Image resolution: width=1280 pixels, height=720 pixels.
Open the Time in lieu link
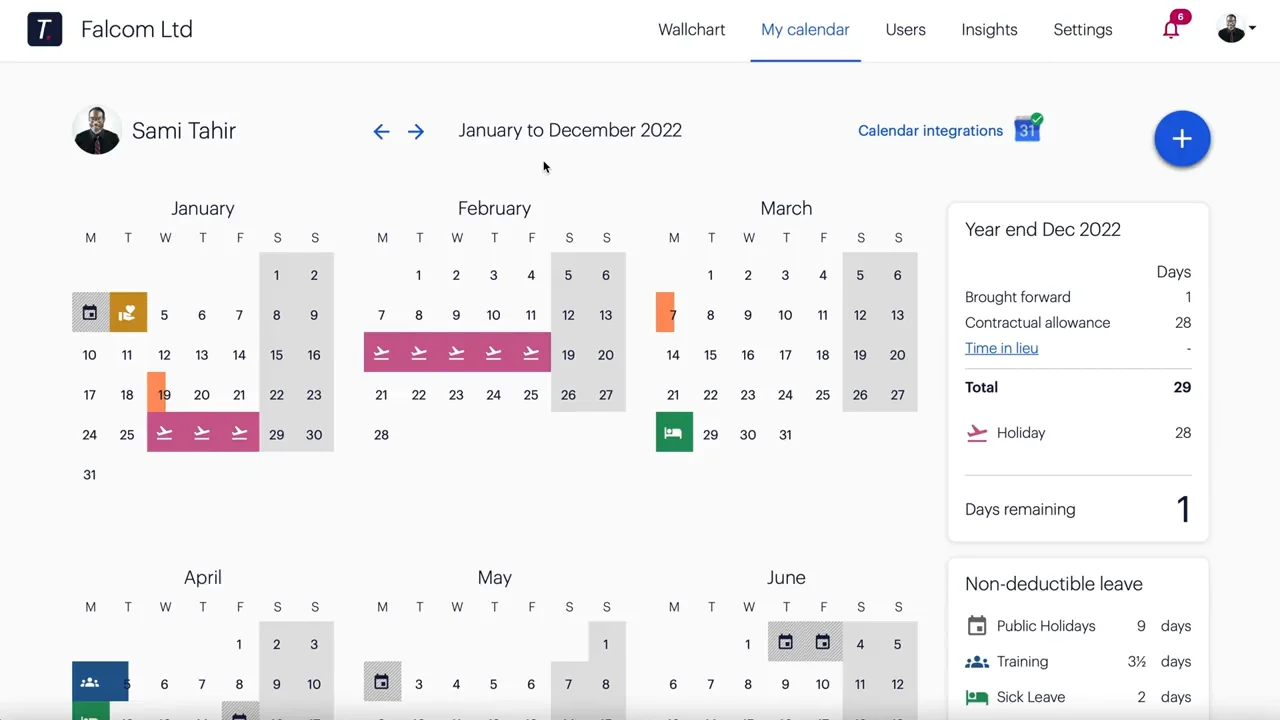tap(1001, 348)
